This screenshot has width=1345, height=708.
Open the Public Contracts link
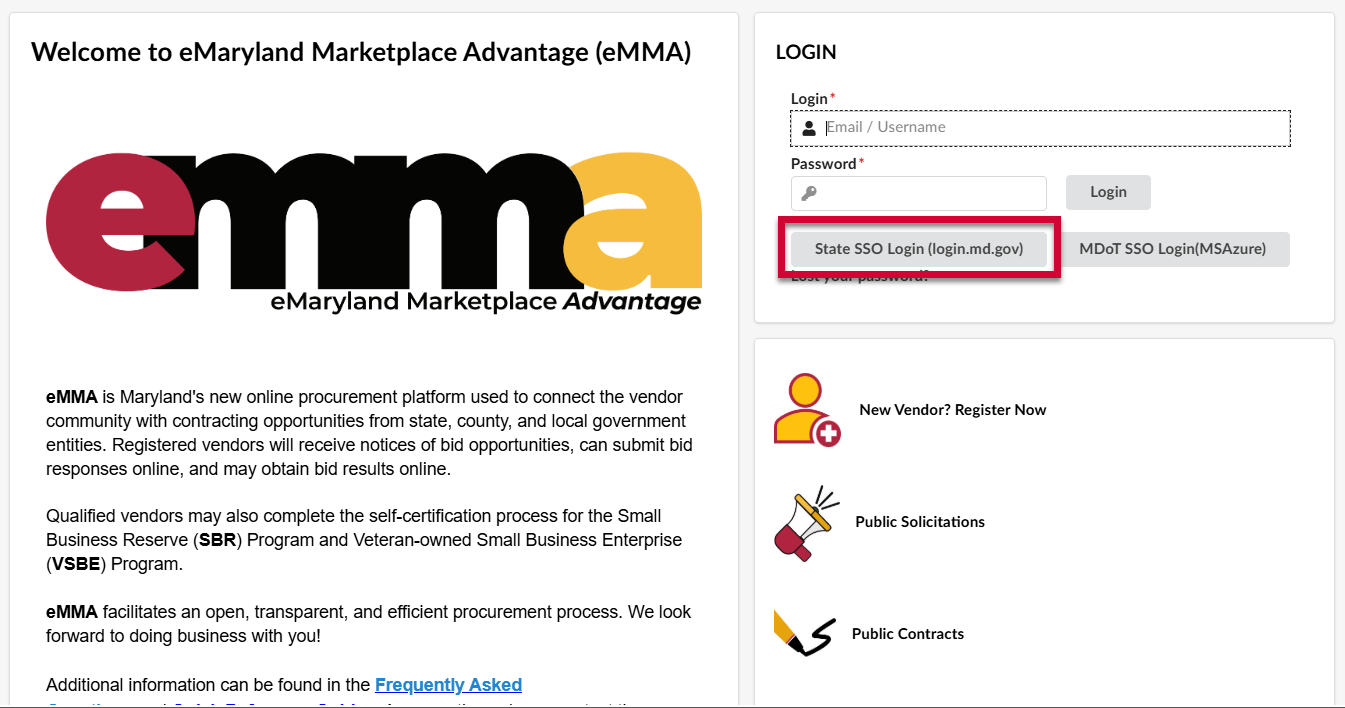pyautogui.click(x=908, y=634)
